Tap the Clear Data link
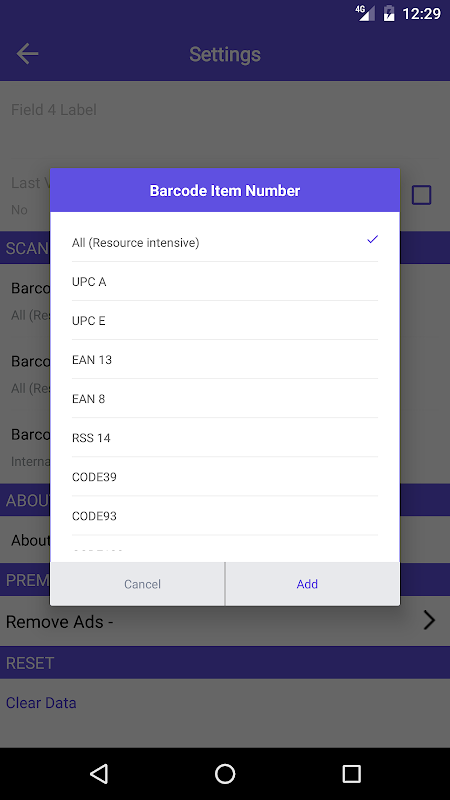This screenshot has height=800, width=450. click(x=41, y=703)
